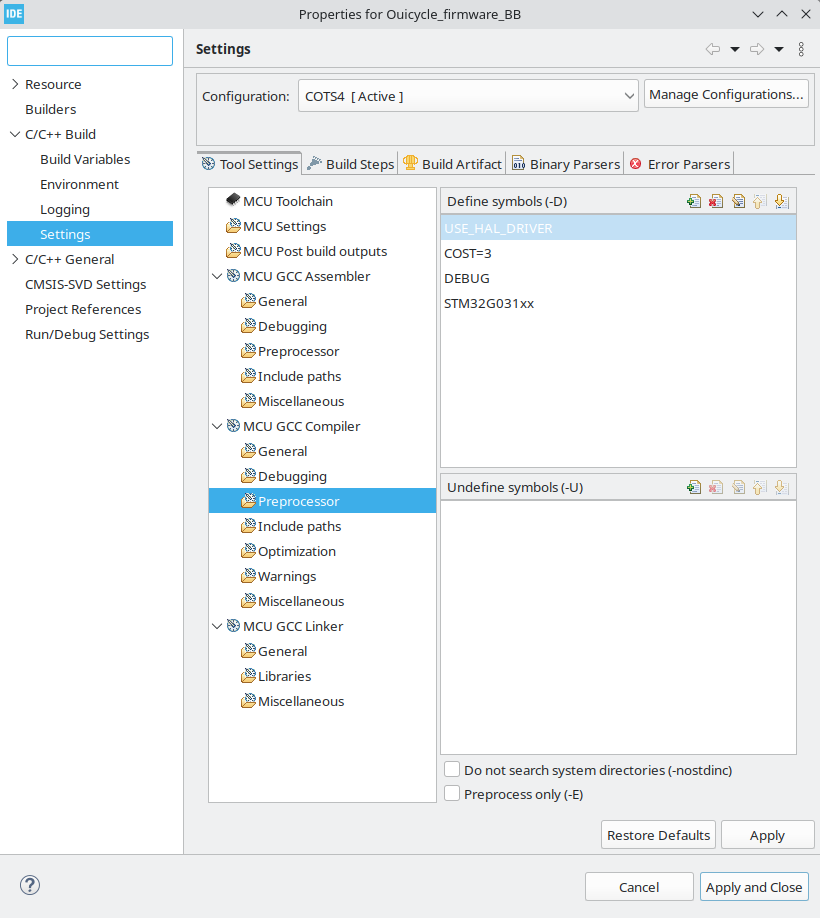The image size is (820, 918).
Task: Switch to Tool Settings tab
Action: click(x=250, y=164)
